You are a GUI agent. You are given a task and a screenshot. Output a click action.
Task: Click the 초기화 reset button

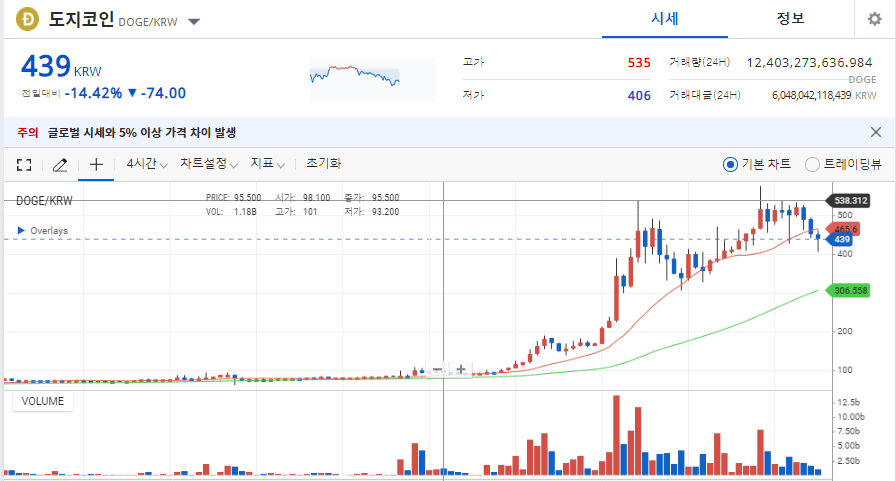click(323, 163)
